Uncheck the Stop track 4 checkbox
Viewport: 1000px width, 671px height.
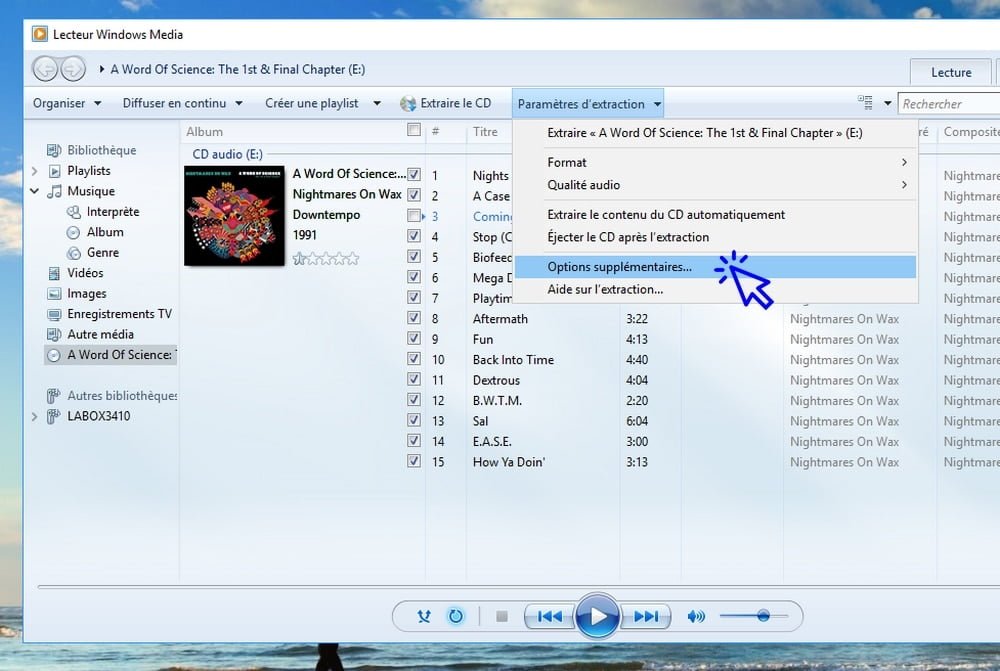click(x=414, y=236)
